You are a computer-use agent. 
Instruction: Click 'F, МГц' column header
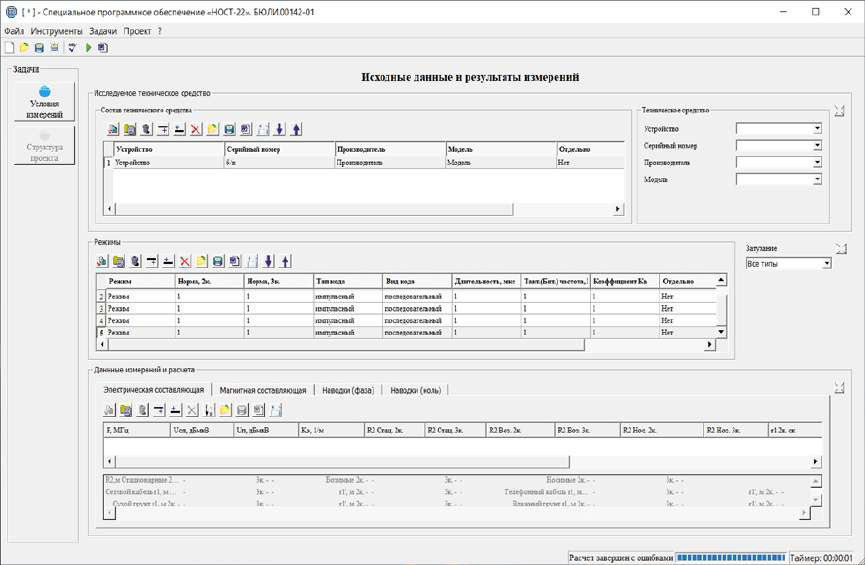pos(137,430)
